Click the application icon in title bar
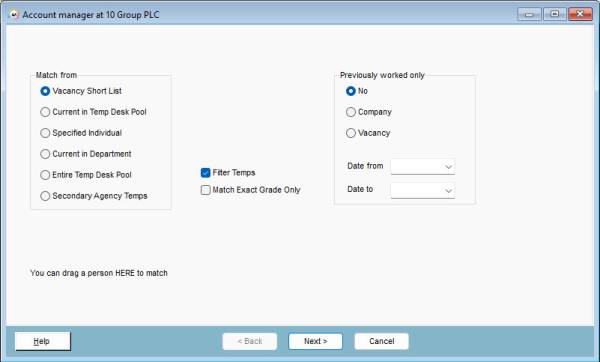The width and height of the screenshot is (600, 362). click(14, 15)
